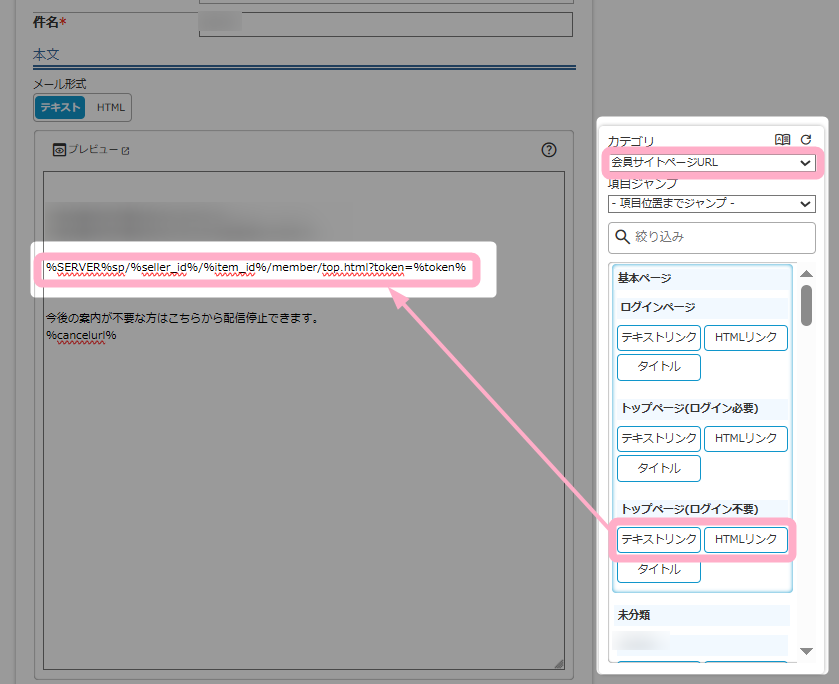
Task: Click the ログインページ heading
Action: point(702,307)
